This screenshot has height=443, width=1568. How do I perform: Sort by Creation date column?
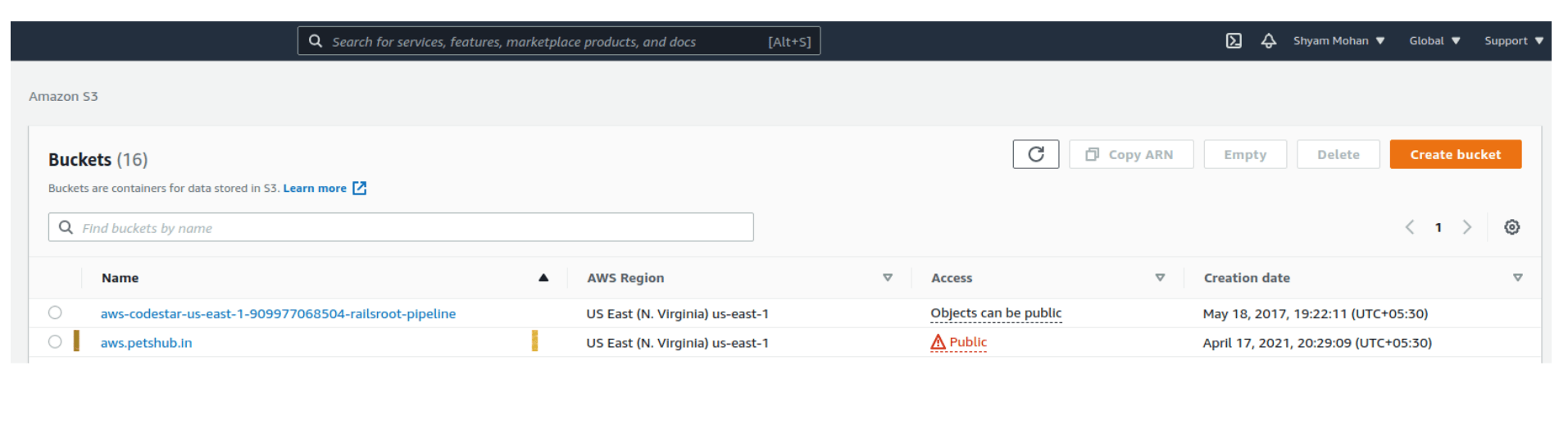(1517, 278)
